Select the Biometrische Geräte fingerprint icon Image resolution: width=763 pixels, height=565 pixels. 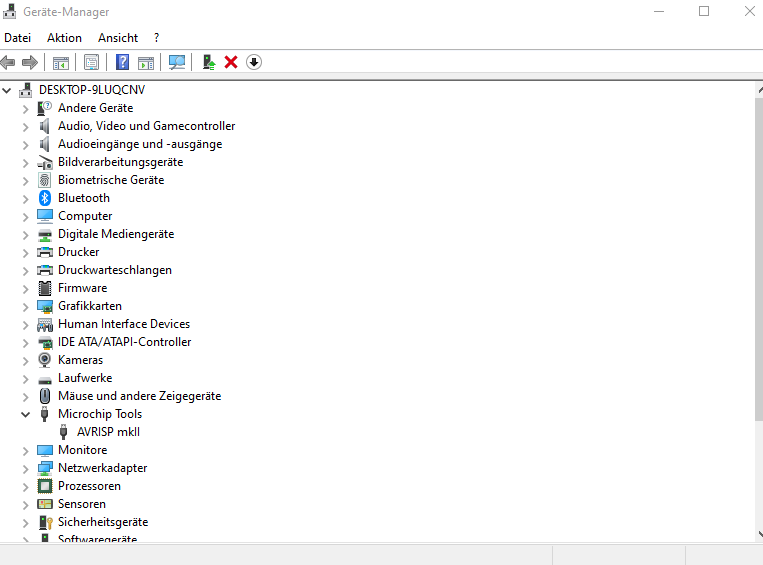45,180
